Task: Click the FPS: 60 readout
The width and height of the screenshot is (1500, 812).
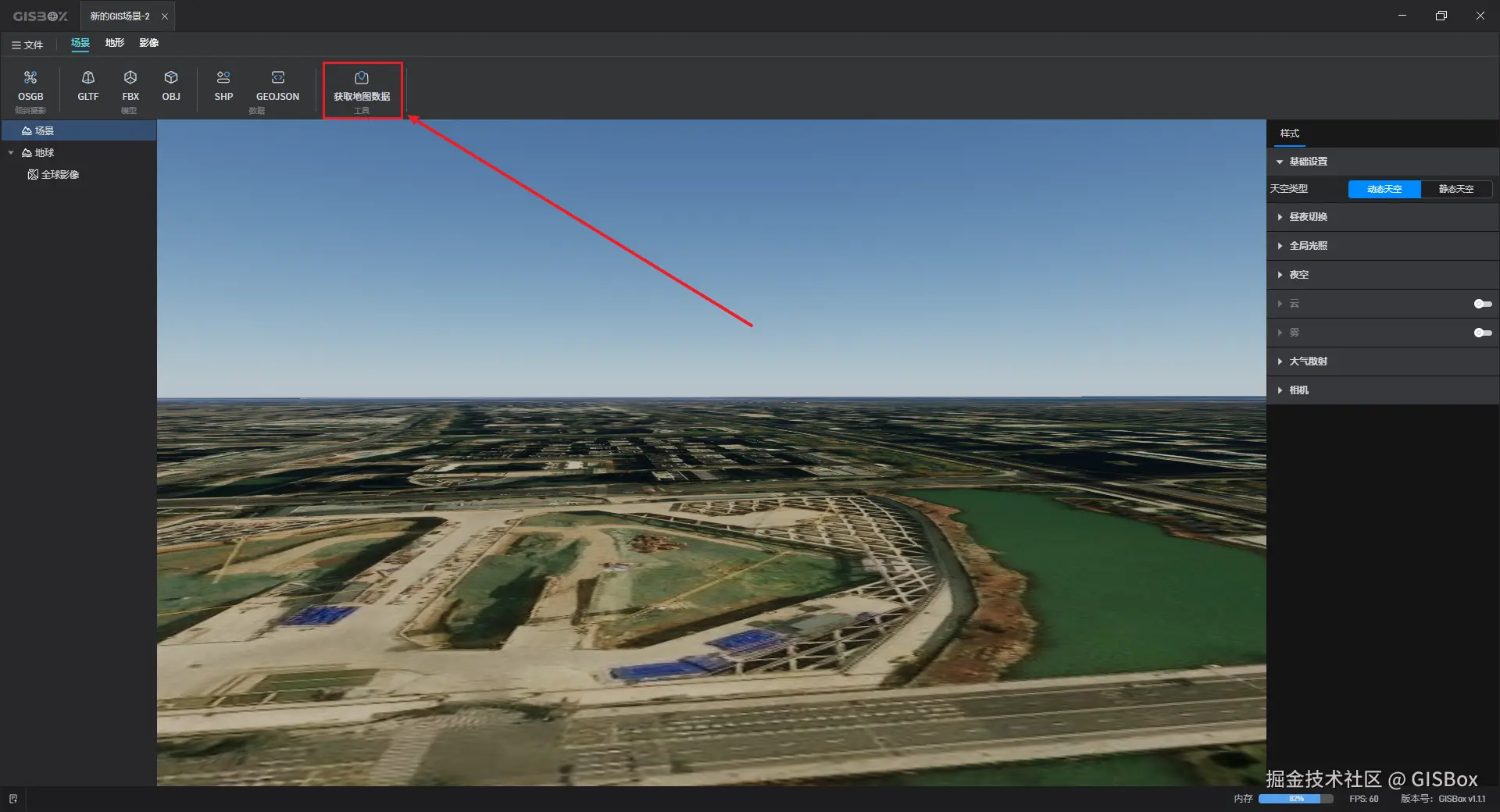Action: pyautogui.click(x=1363, y=799)
